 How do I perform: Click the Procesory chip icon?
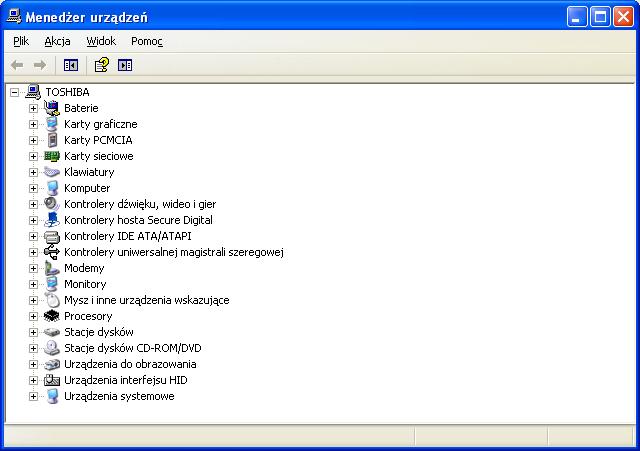point(52,316)
